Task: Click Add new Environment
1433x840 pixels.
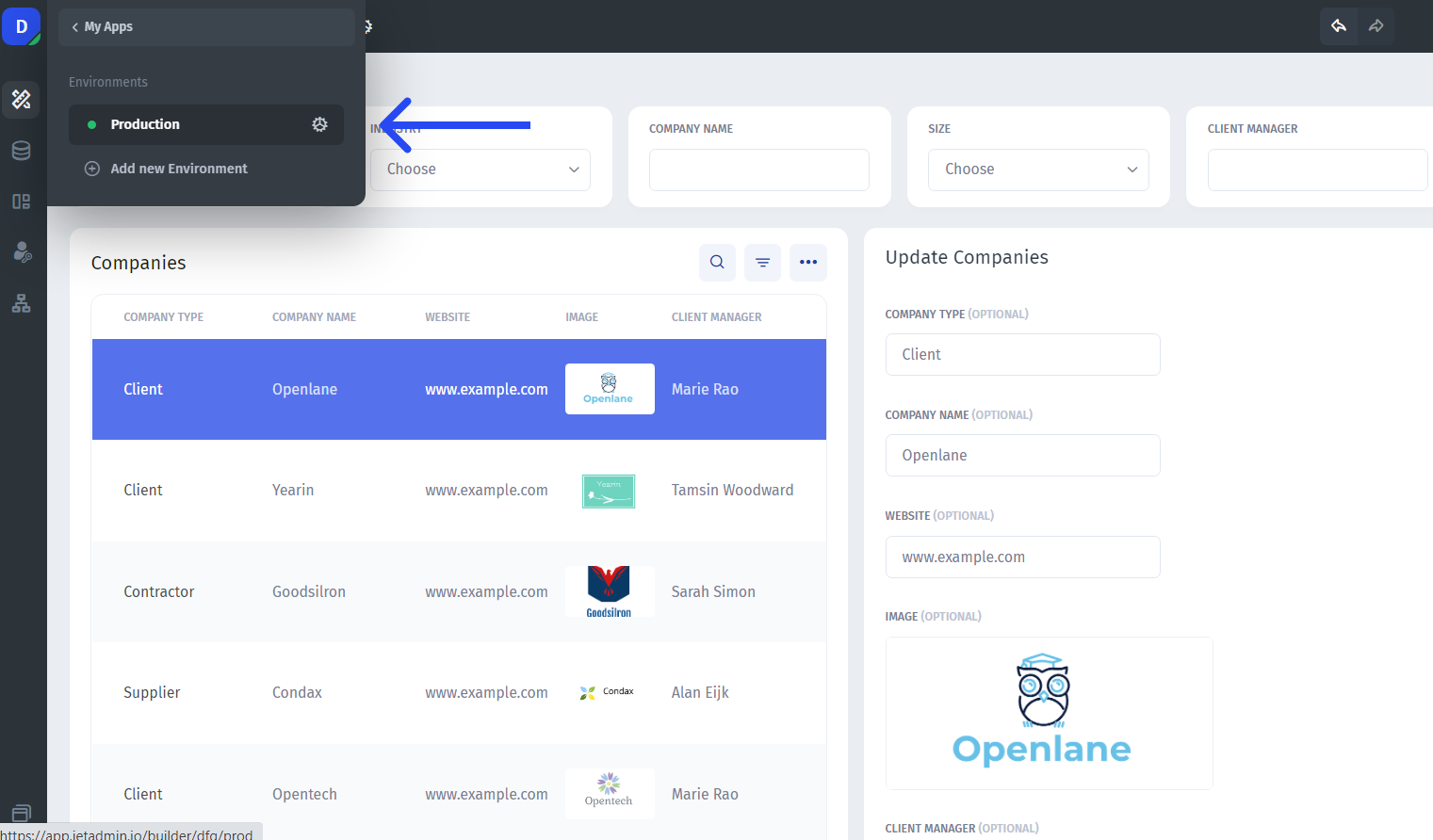Action: 178,169
